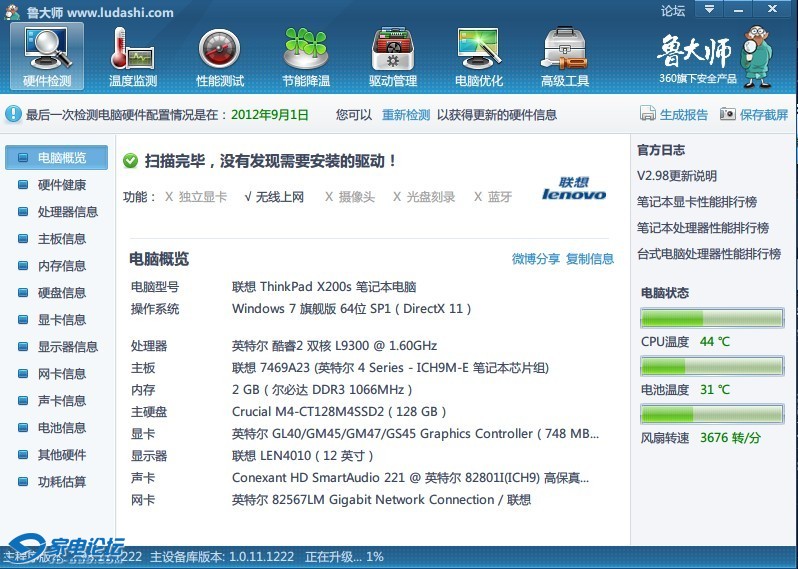This screenshot has height=569, width=798.
Task: Click the 联想 7469A23 motherboard value
Action: click(390, 368)
